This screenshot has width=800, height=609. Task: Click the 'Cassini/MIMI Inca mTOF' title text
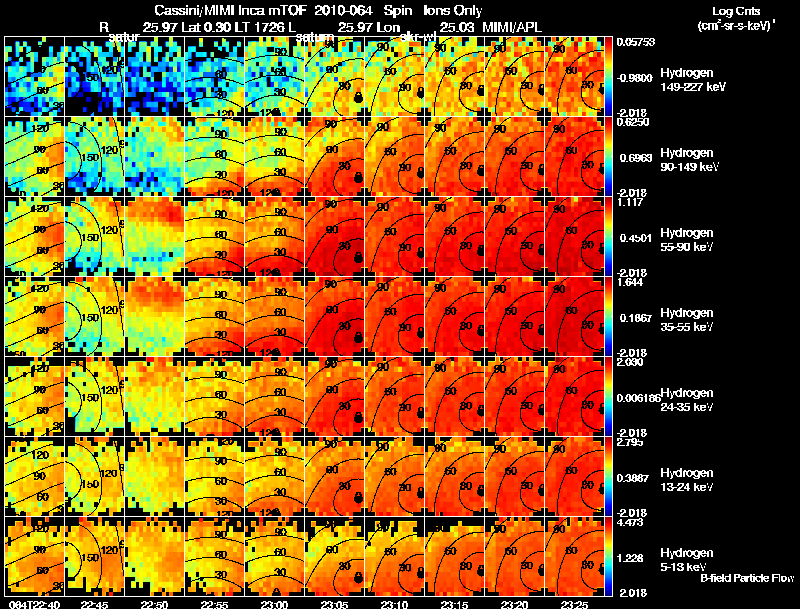231,11
